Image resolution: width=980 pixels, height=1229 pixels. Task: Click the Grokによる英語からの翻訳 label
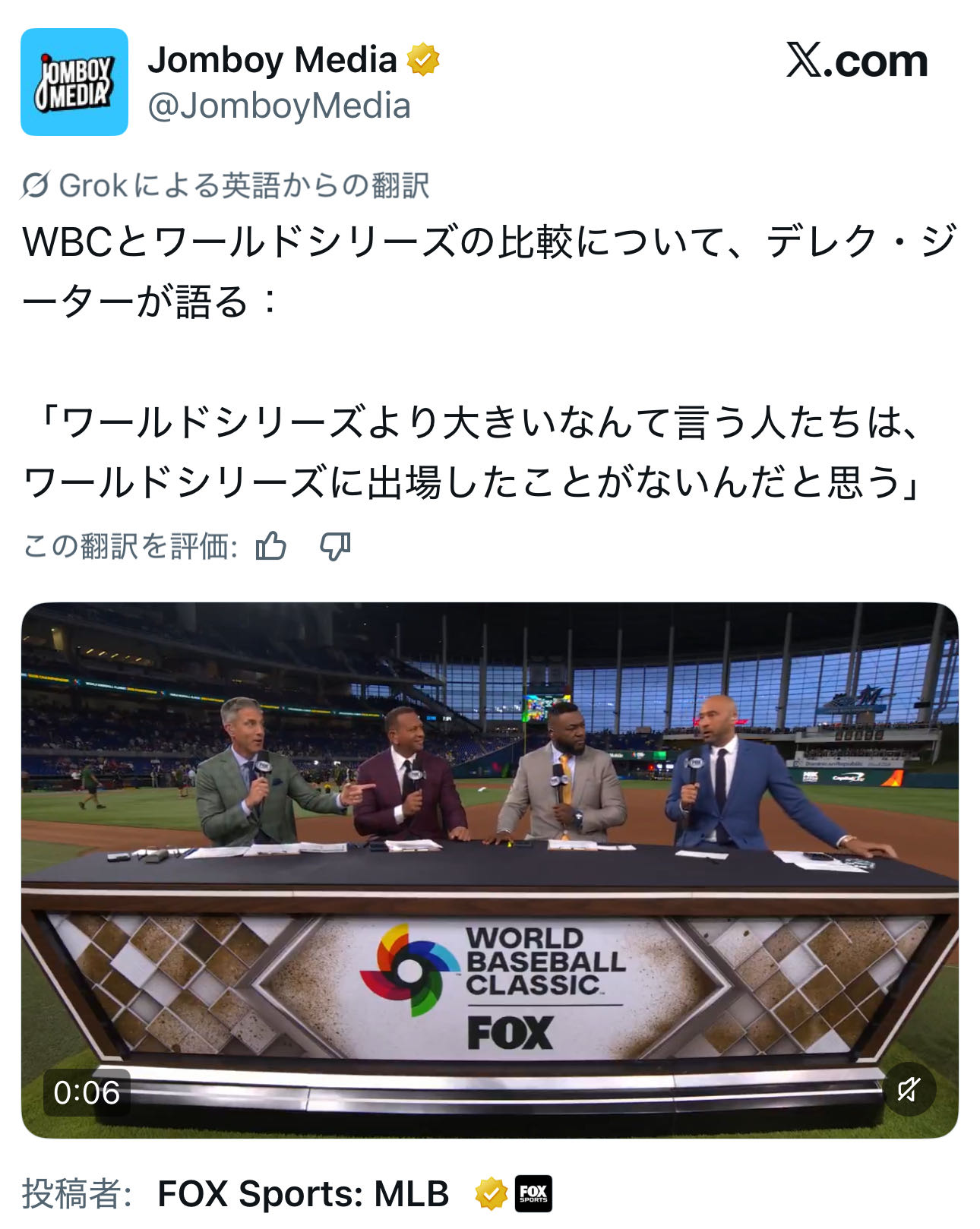click(244, 185)
